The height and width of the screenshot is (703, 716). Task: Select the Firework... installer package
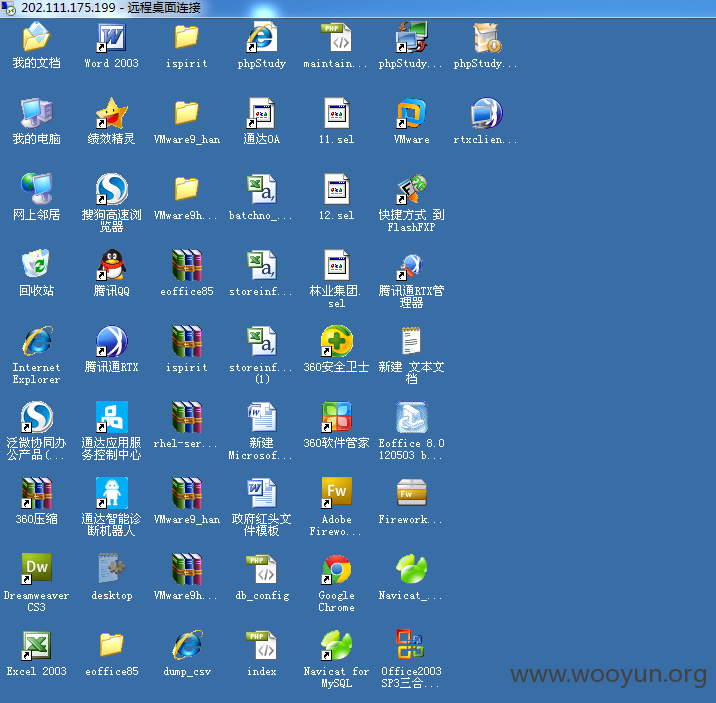pyautogui.click(x=411, y=492)
